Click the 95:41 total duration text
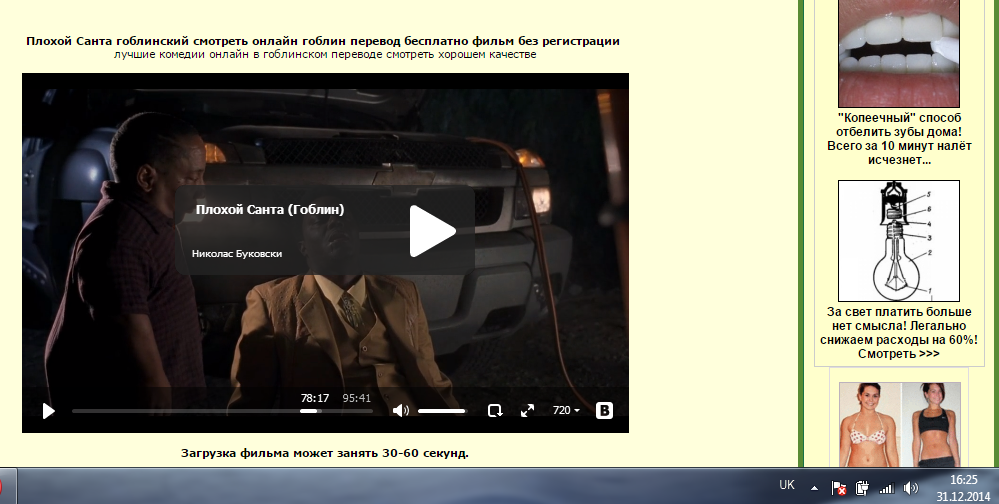Image resolution: width=999 pixels, height=504 pixels. (356, 398)
